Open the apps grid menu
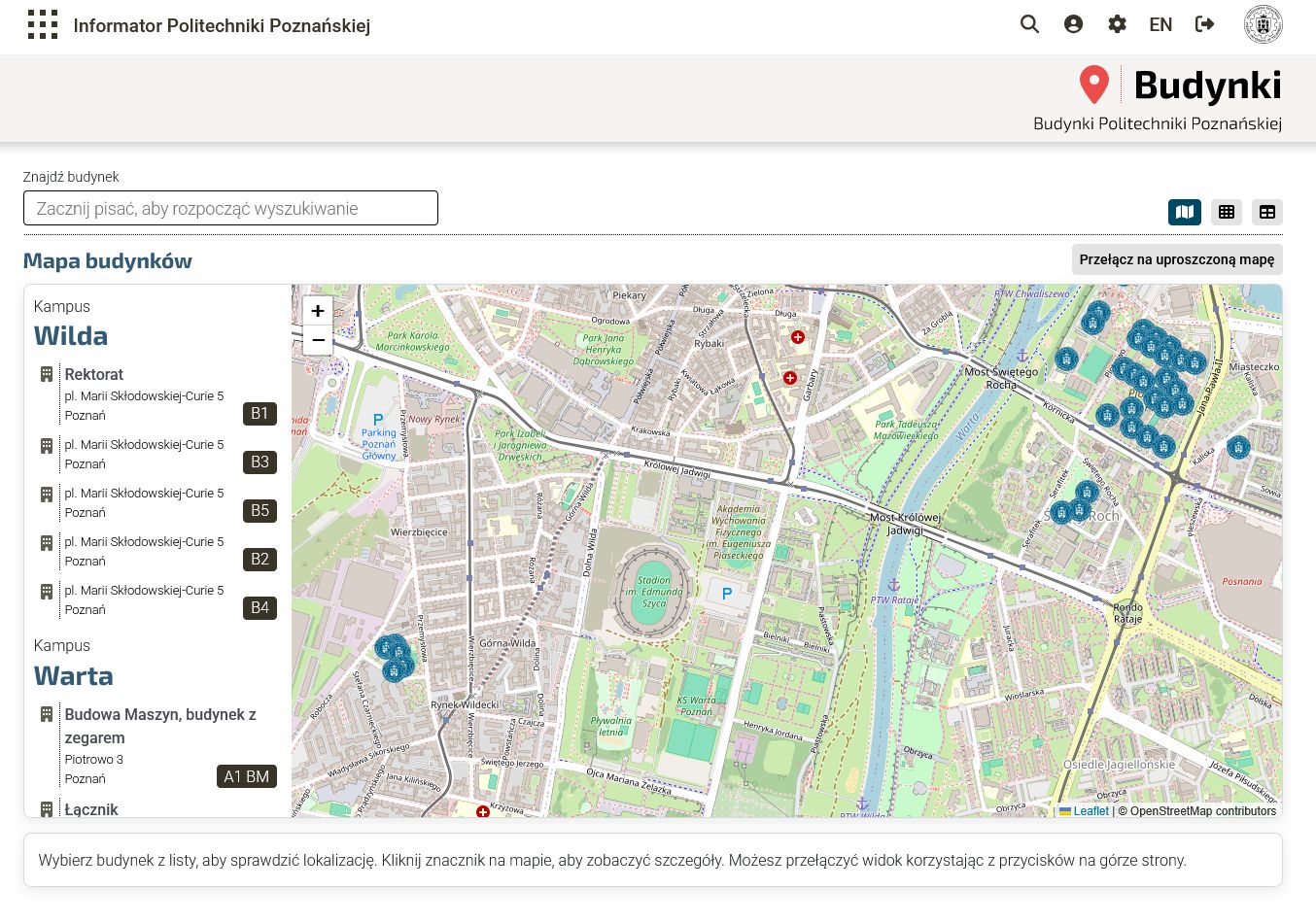This screenshot has width=1316, height=924. click(43, 25)
